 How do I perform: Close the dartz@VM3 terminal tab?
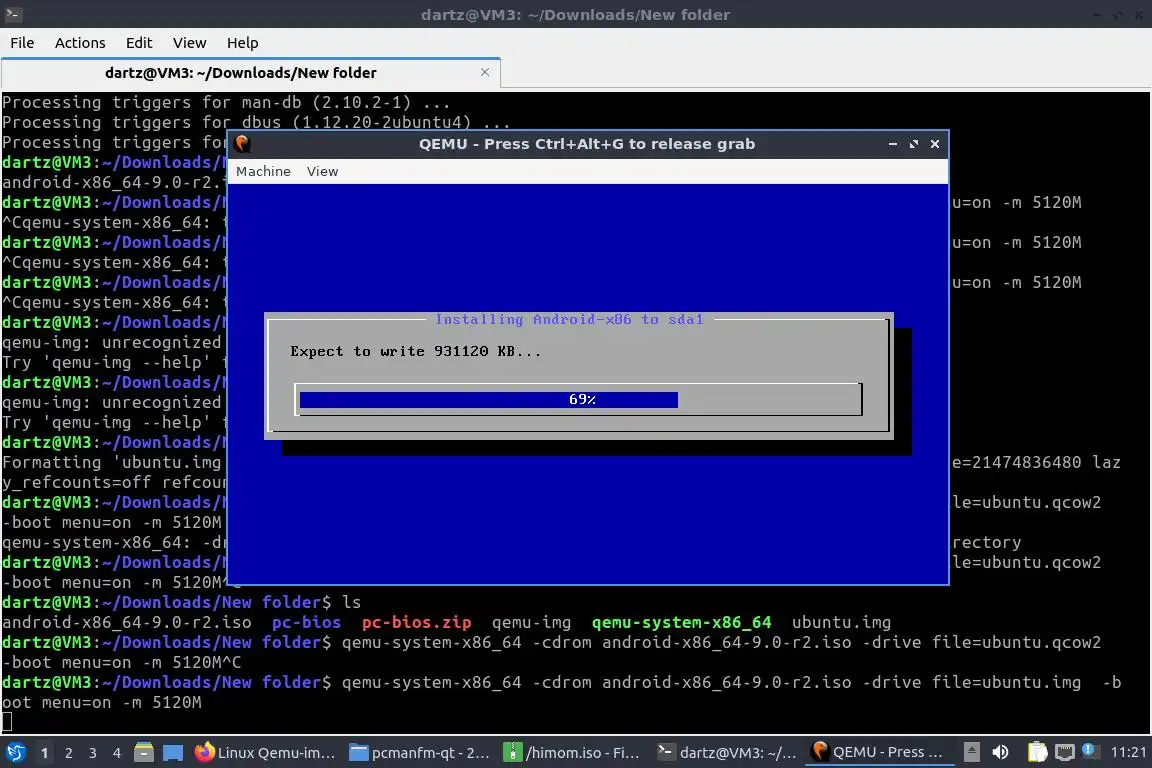[485, 72]
